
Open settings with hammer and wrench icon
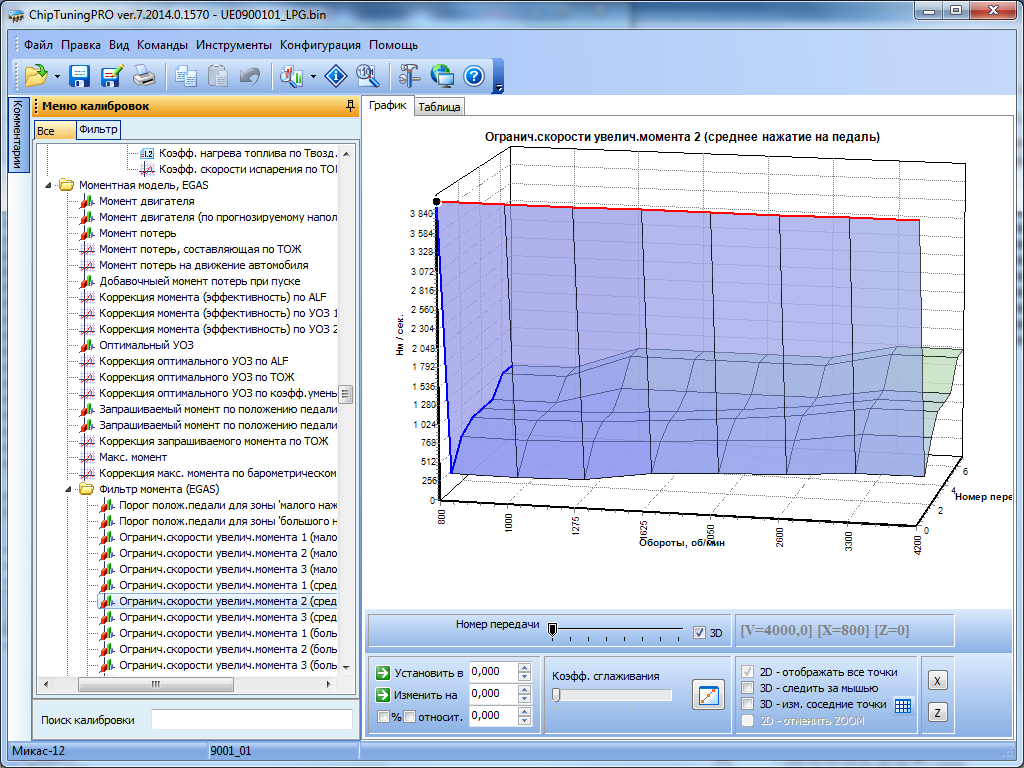point(410,75)
